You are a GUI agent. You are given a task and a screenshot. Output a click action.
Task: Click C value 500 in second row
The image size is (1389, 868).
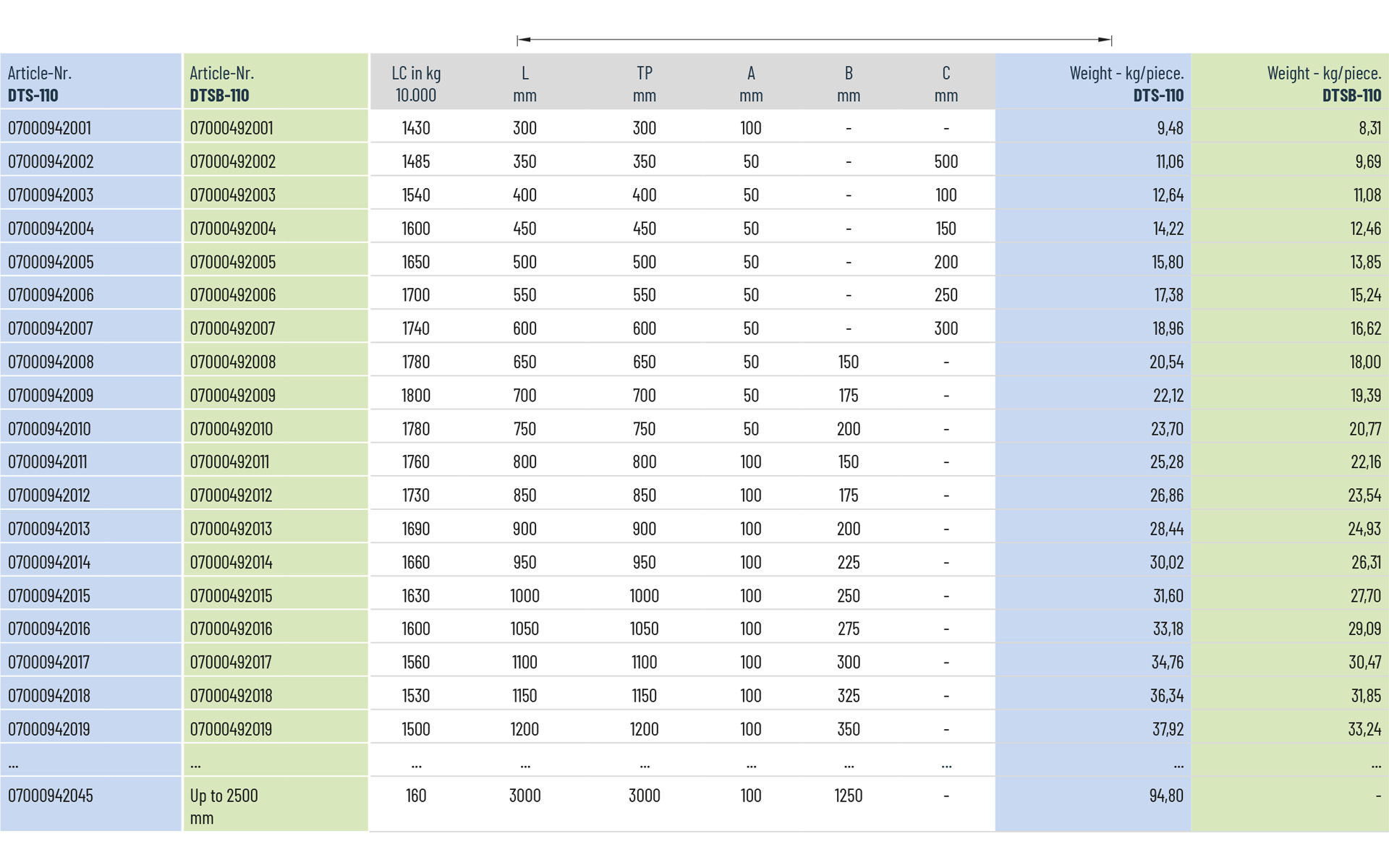(946, 161)
